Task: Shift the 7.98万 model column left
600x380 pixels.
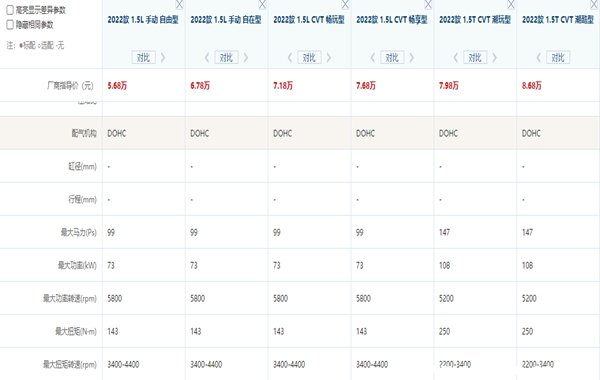Action: [456, 58]
